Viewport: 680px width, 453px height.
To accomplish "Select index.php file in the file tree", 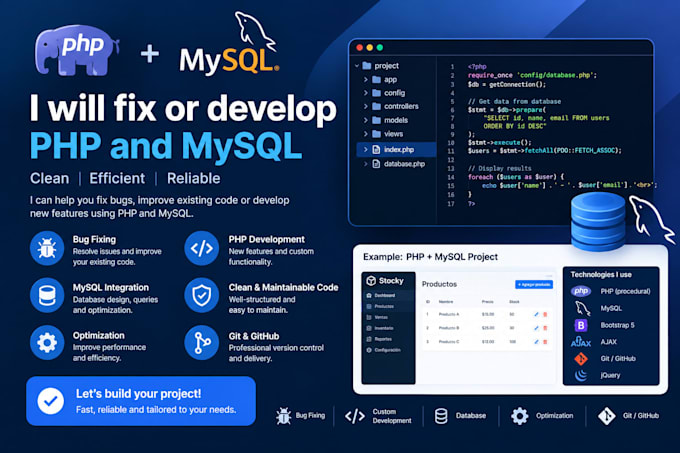I will coord(396,150).
